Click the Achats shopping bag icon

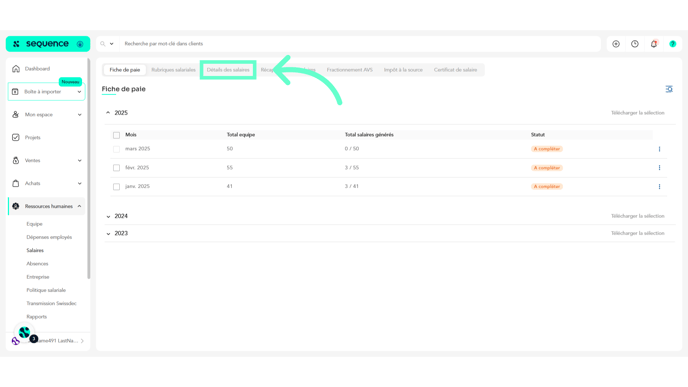coord(16,183)
